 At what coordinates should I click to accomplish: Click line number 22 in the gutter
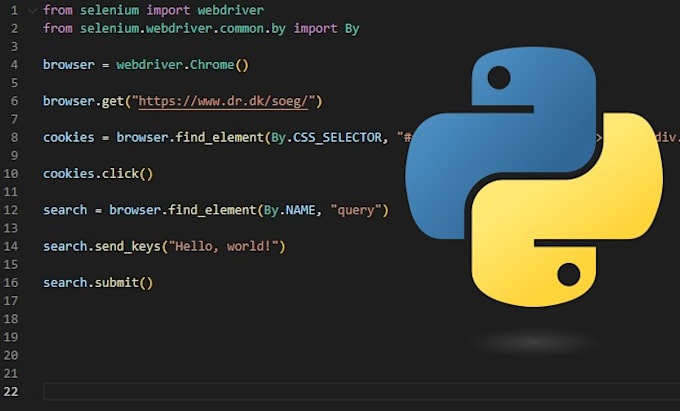(x=11, y=392)
